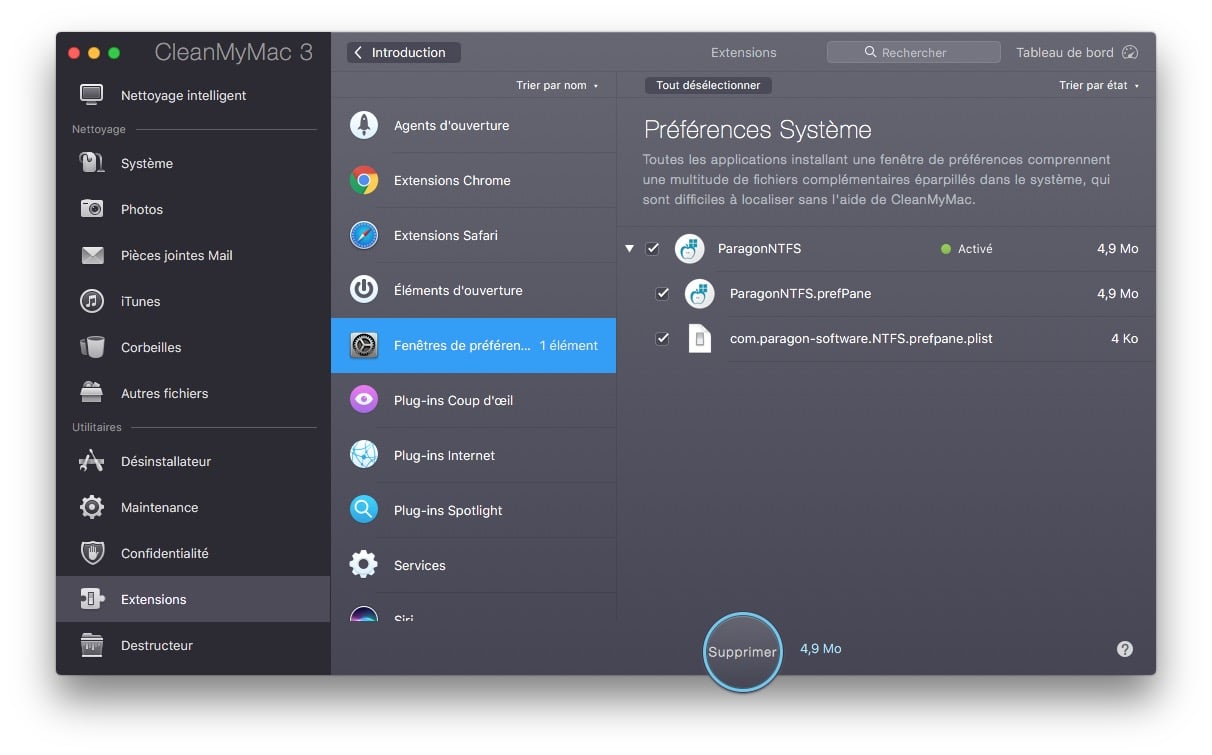Select Fenêtres de préférences category
Viewport: 1212px width, 755px height.
click(x=474, y=345)
